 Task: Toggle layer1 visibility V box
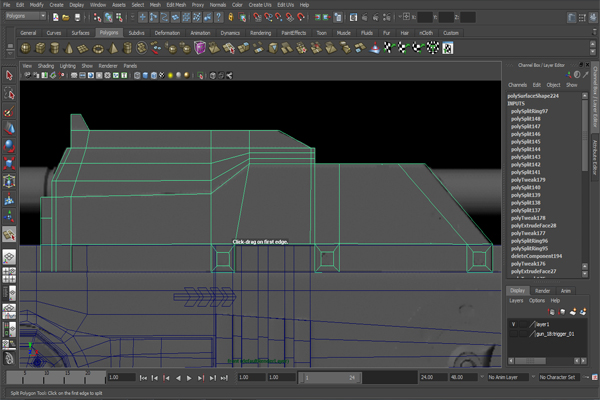tap(514, 324)
